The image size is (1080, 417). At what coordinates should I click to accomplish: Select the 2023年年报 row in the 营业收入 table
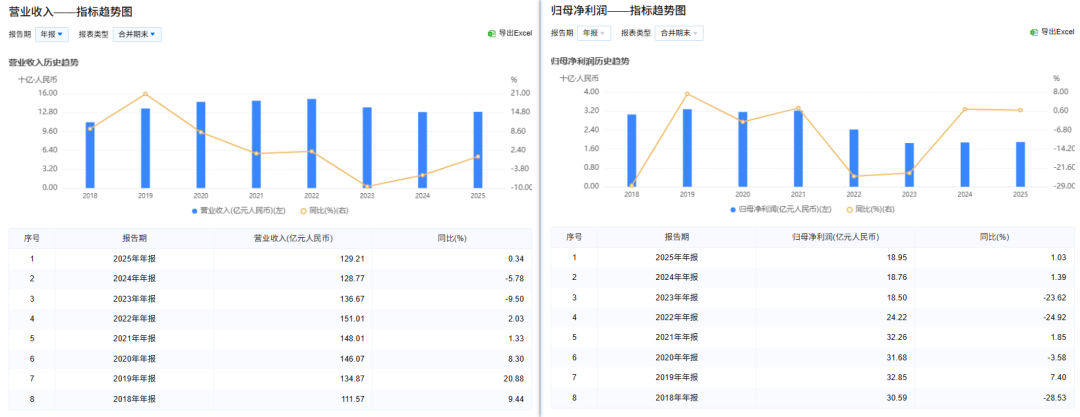[139, 298]
